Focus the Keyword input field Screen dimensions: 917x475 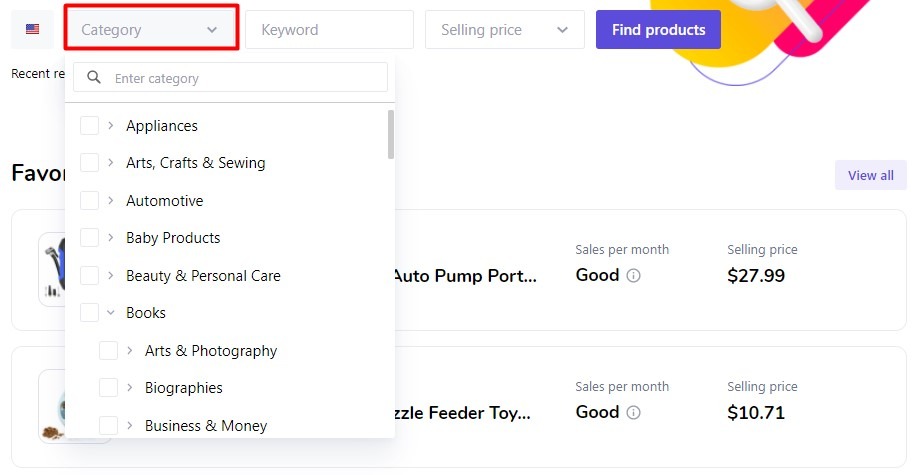coord(329,29)
